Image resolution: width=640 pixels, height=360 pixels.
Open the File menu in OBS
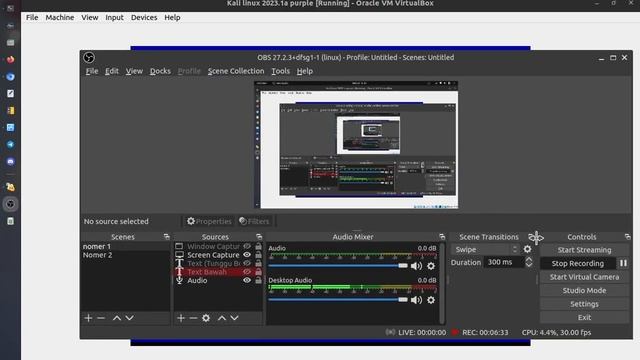tap(92, 71)
